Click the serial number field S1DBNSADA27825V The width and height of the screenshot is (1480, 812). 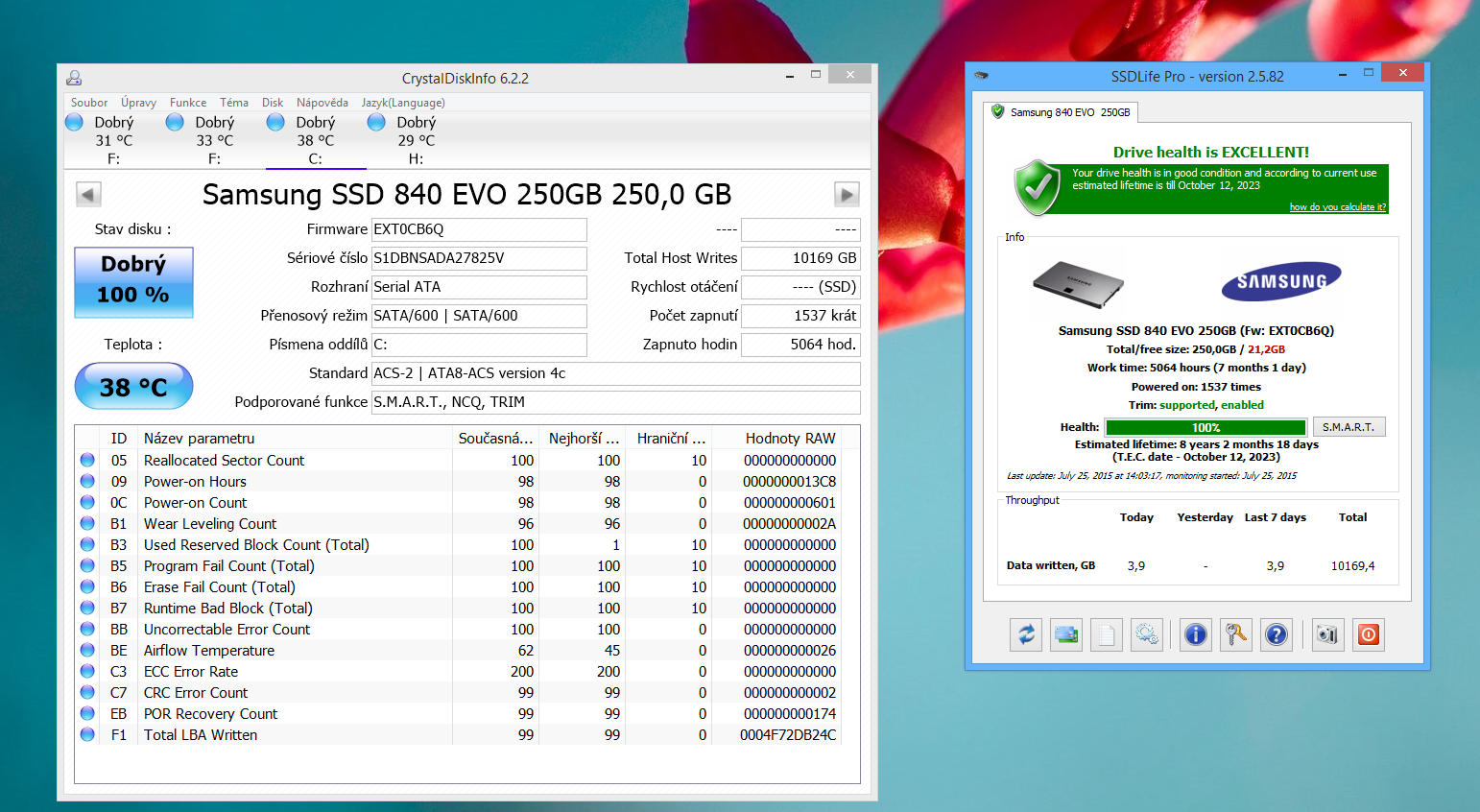coord(479,258)
